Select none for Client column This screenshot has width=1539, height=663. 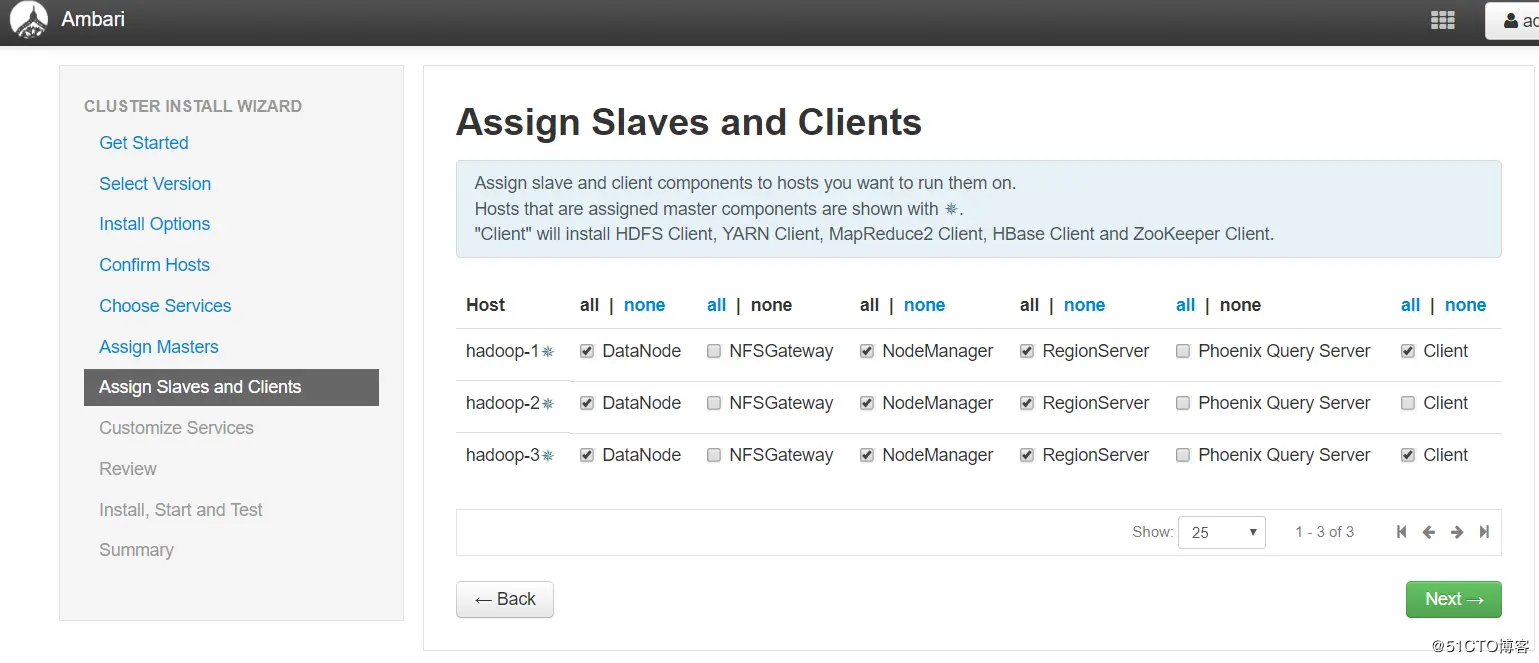(x=1465, y=305)
